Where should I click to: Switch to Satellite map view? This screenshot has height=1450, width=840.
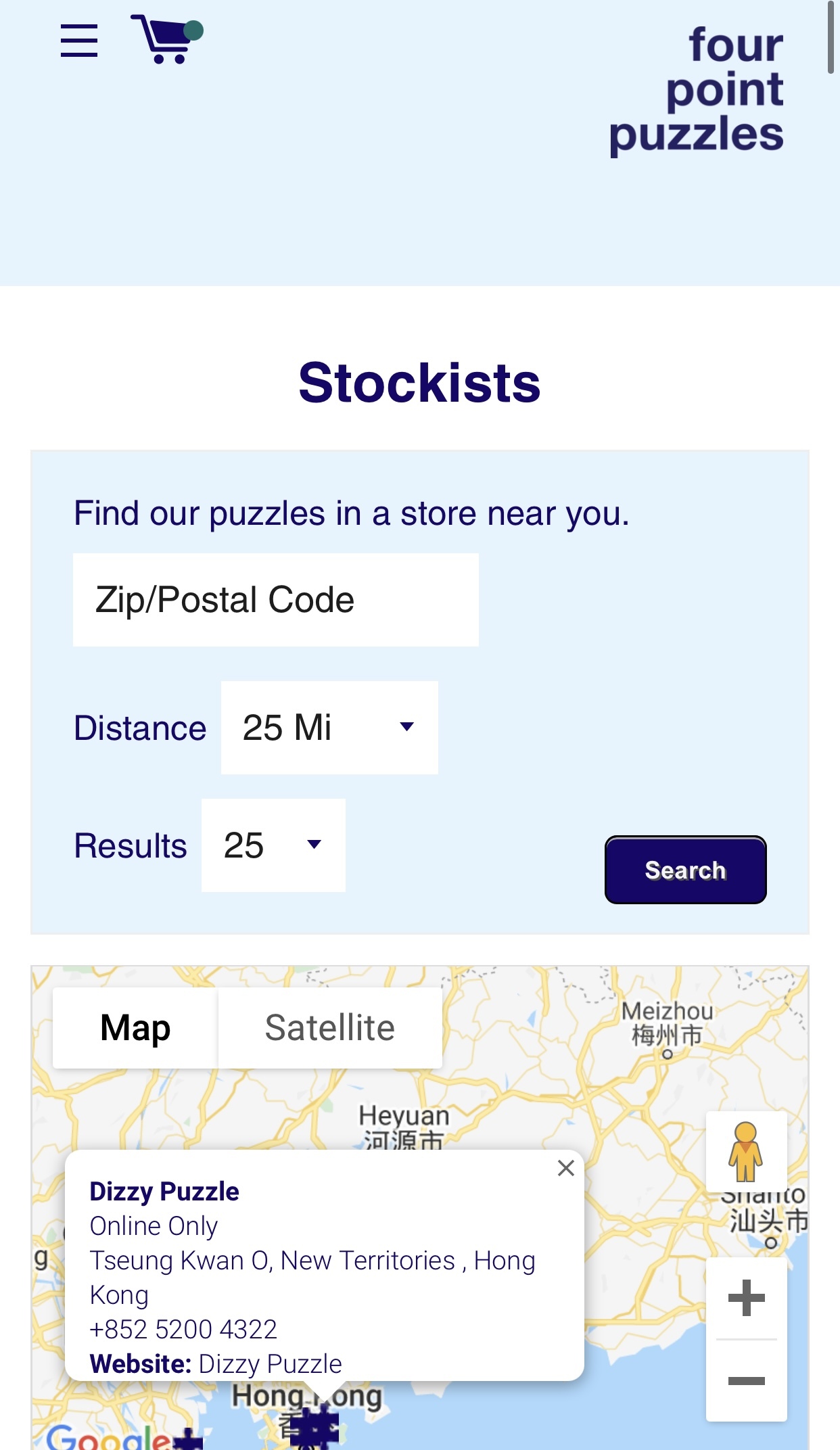pyautogui.click(x=329, y=1028)
